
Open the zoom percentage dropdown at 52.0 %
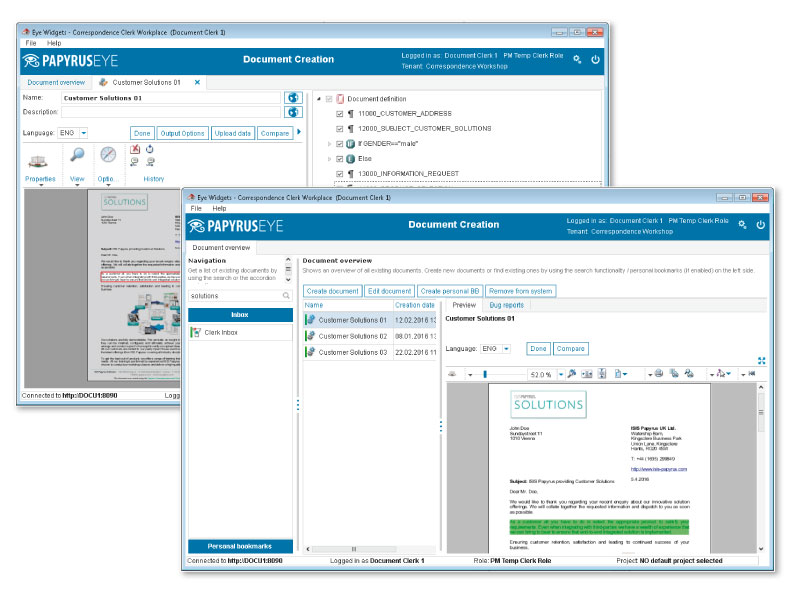click(x=561, y=374)
